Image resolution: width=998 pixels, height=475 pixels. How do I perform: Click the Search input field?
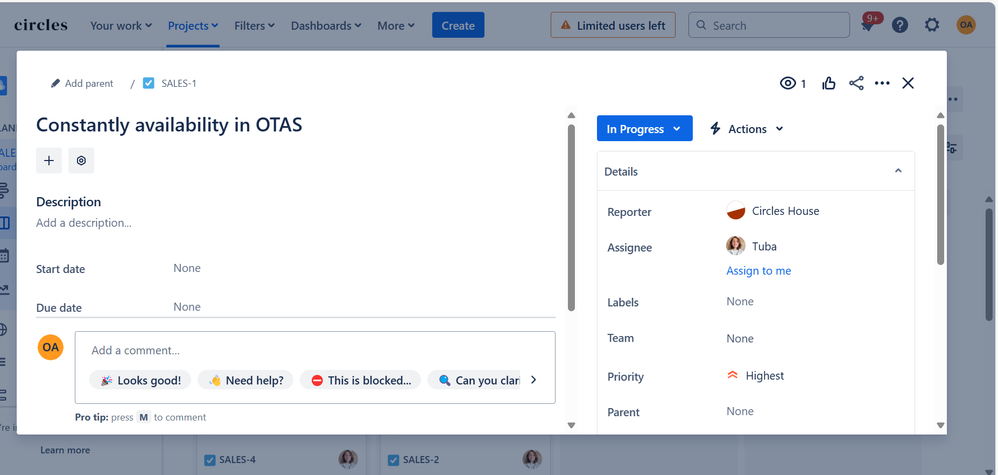tap(769, 25)
